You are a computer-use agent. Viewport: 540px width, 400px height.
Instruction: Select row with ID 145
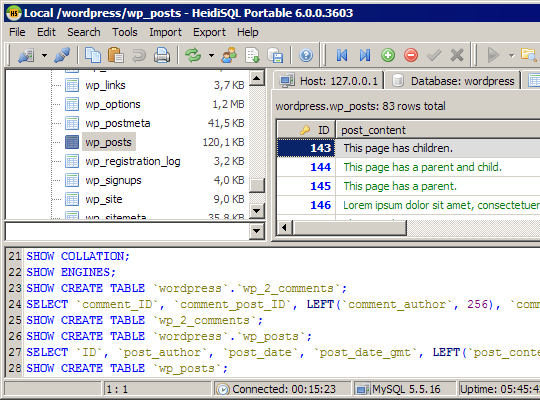(306, 186)
